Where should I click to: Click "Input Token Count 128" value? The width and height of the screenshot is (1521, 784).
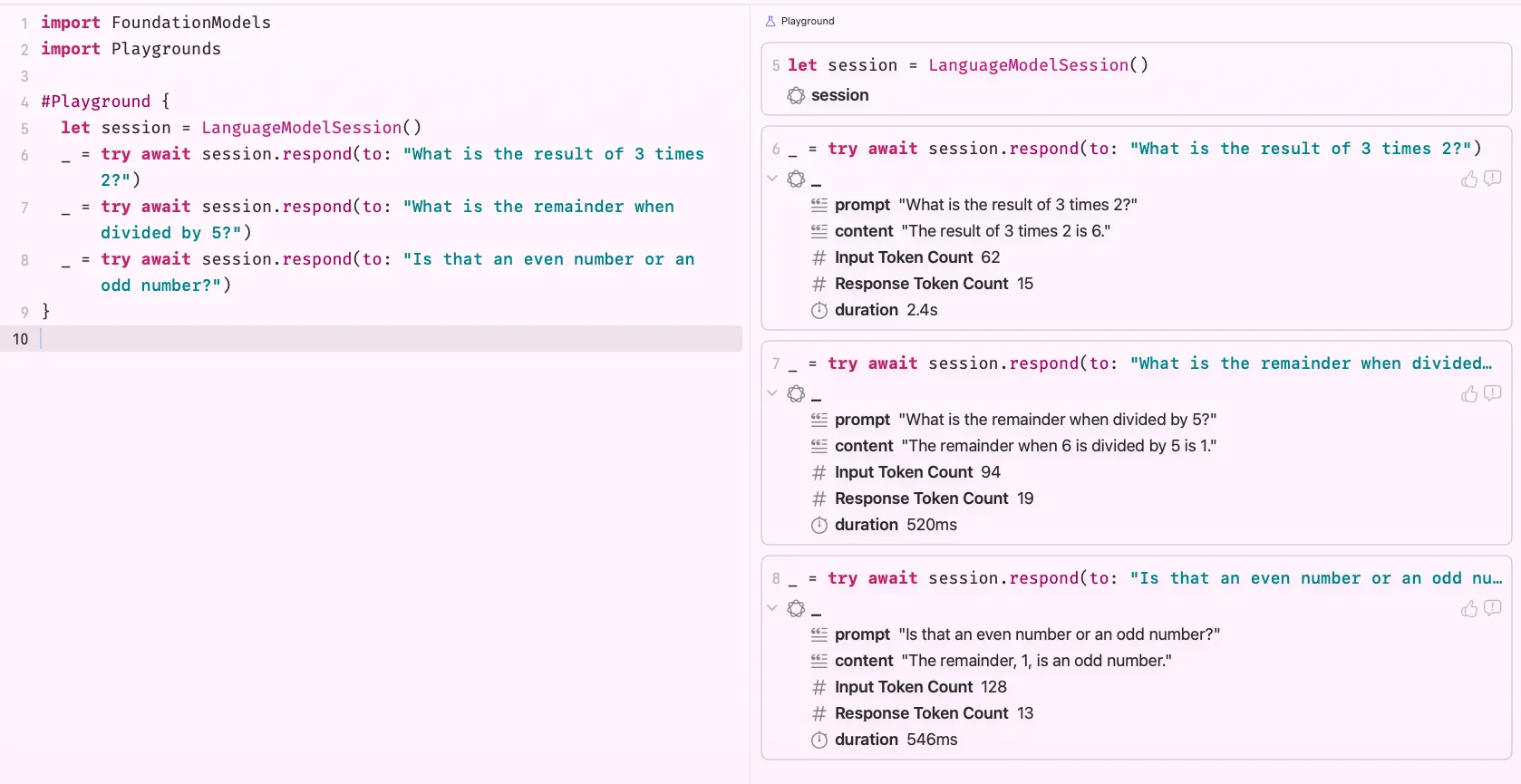(x=993, y=687)
